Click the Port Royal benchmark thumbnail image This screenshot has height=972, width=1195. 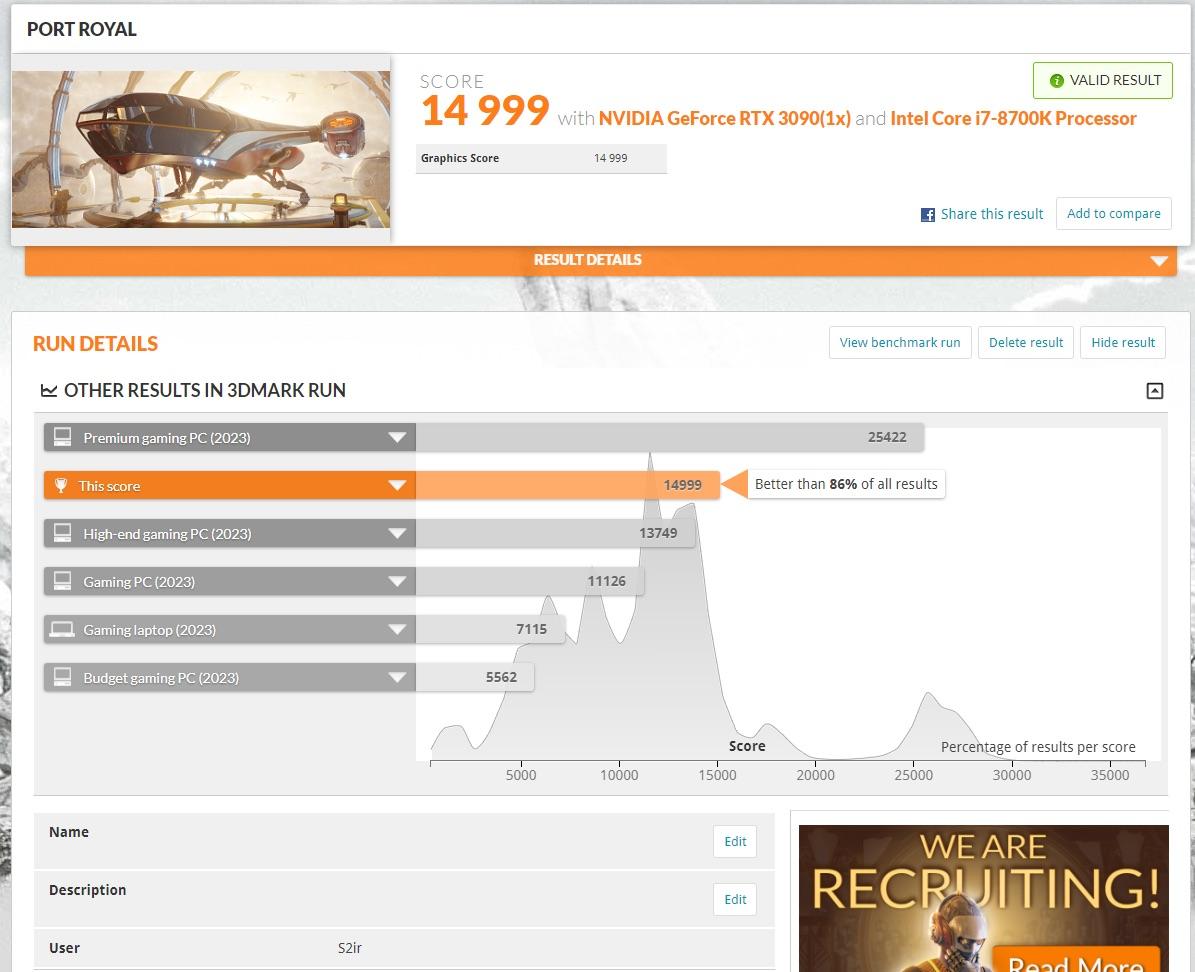point(201,149)
